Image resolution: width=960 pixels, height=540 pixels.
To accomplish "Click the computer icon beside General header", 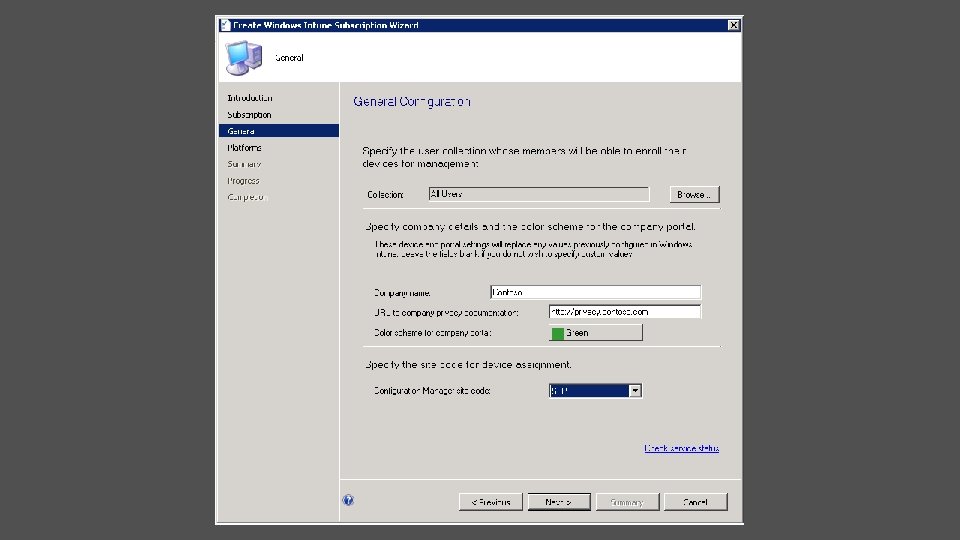I will [244, 58].
